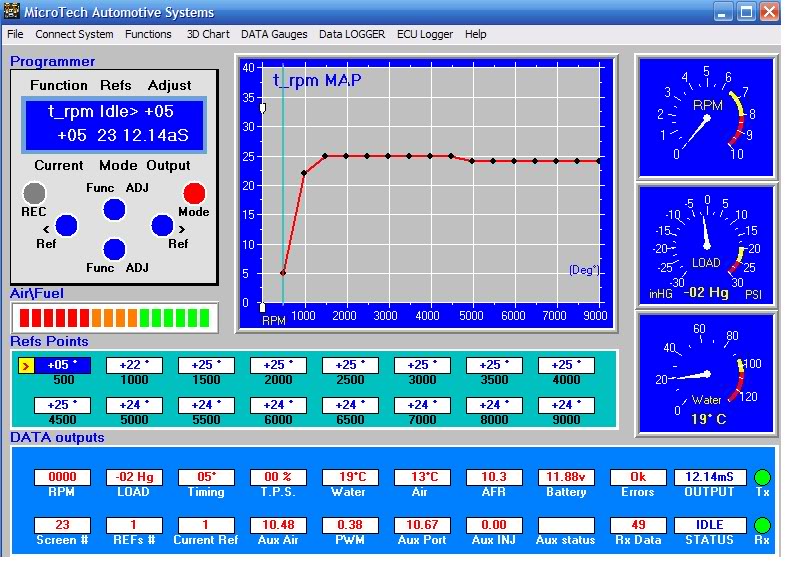Select the 1000 RPM ref point +22
Image resolution: width=790 pixels, height=573 pixels.
click(x=134, y=365)
